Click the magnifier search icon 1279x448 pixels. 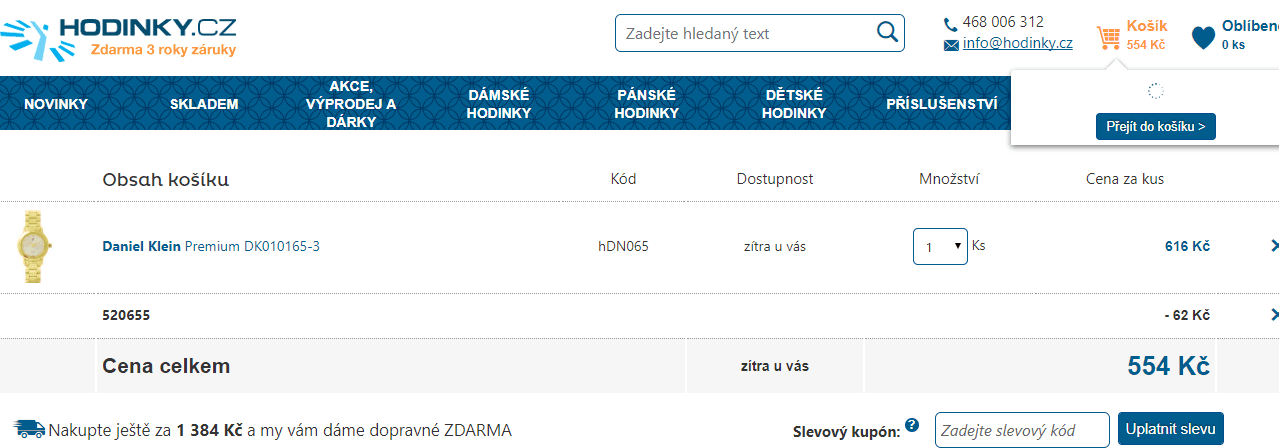point(887,32)
